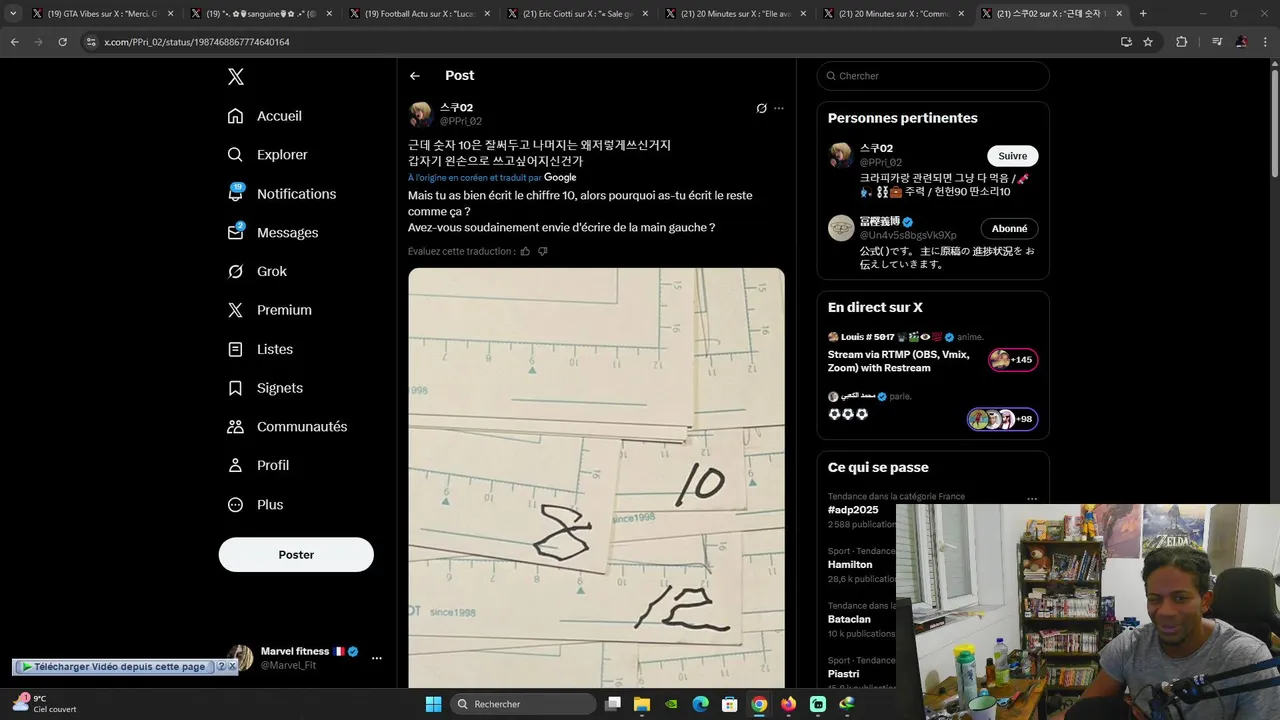Switch to the GTA Vibes tab
Screen dimensions: 1280x720
[102, 14]
